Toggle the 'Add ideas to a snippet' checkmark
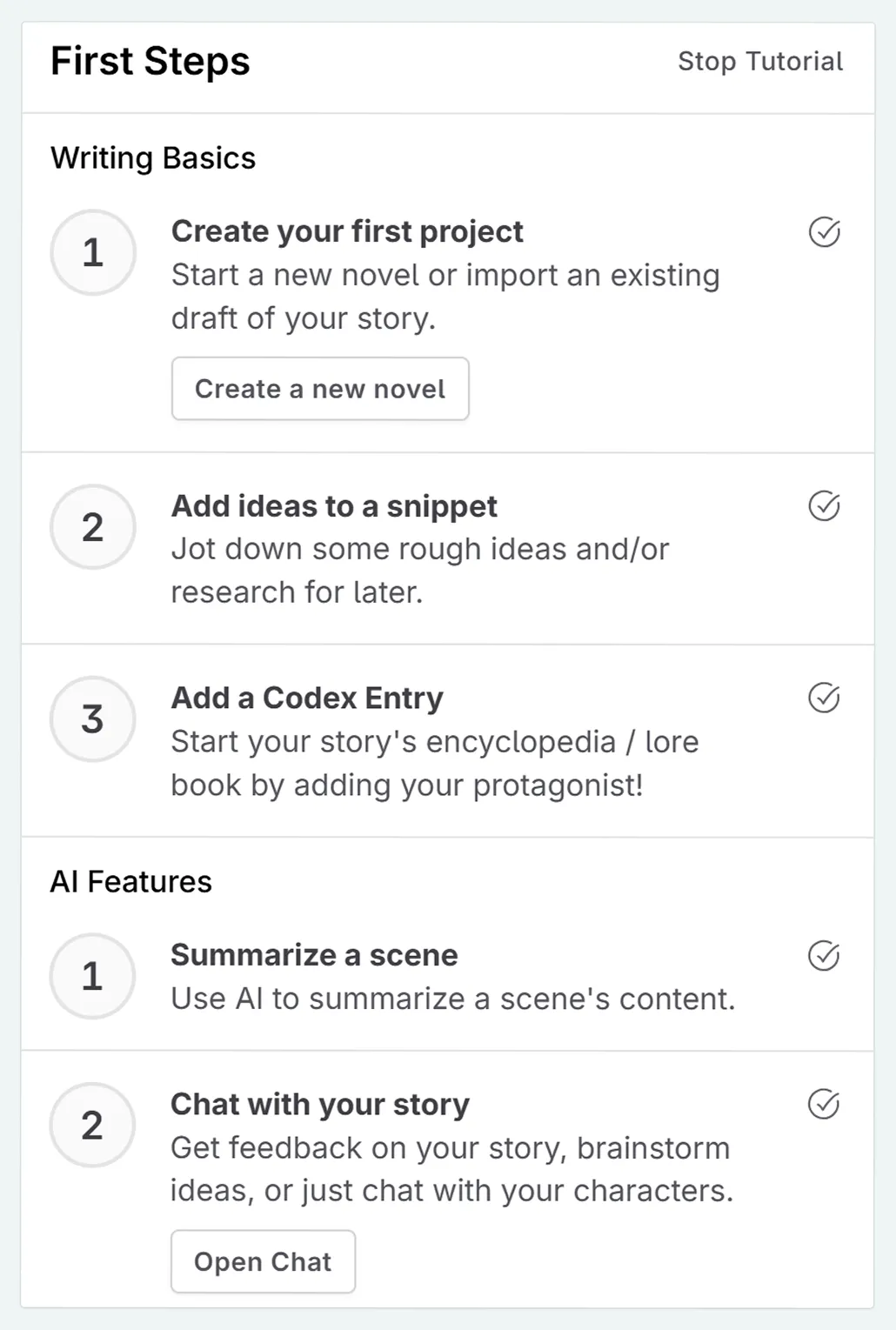 tap(824, 505)
